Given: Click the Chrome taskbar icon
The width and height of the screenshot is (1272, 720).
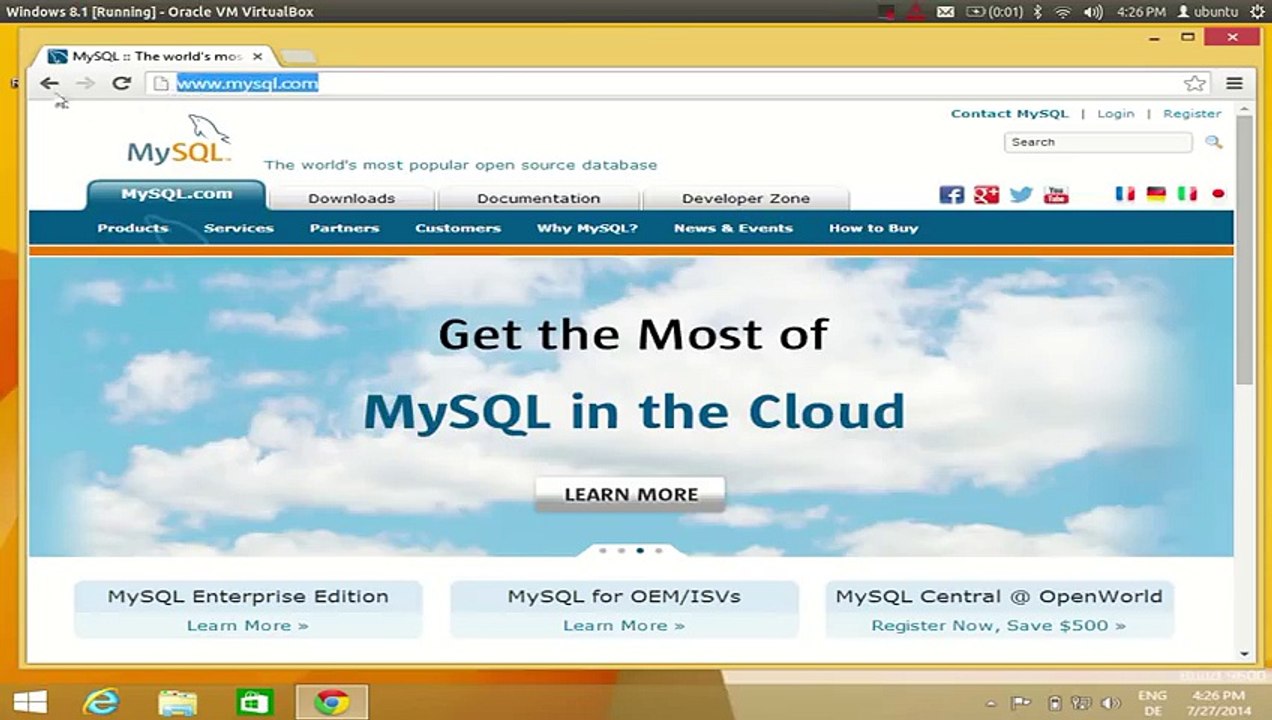Looking at the screenshot, I should [x=332, y=702].
